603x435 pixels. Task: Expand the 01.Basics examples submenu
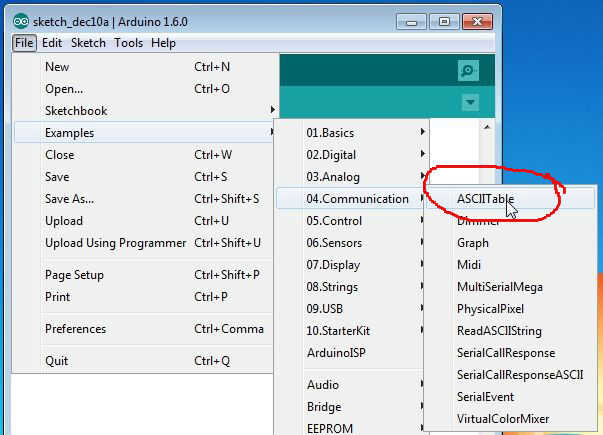[353, 133]
